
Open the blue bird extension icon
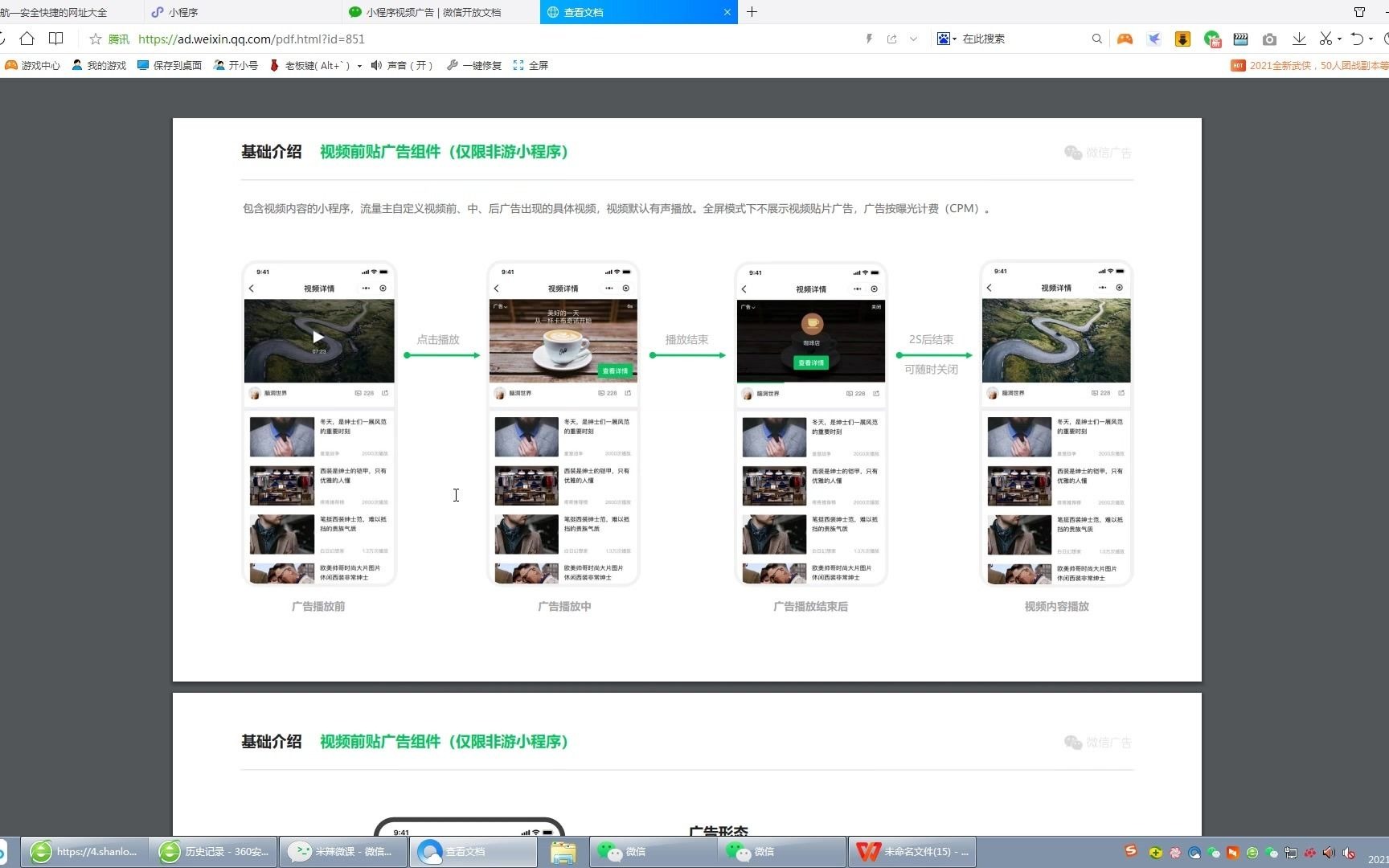(x=1153, y=39)
